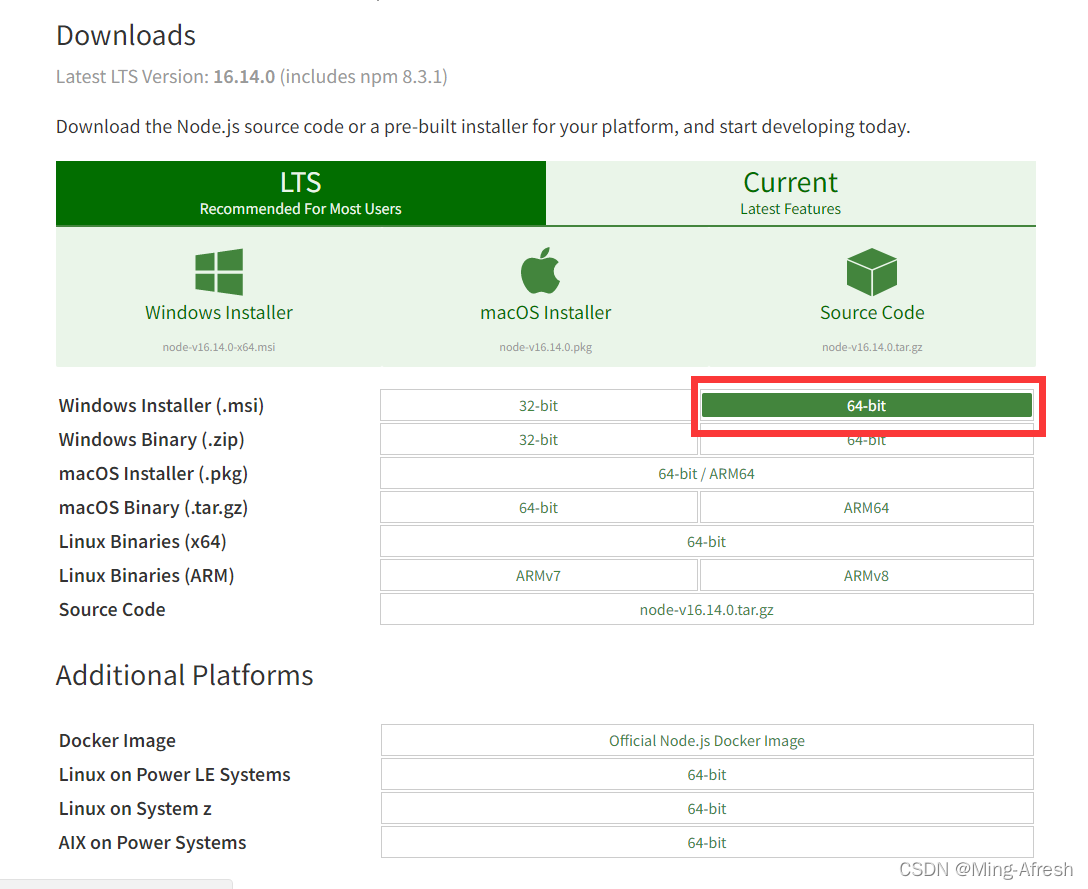The height and width of the screenshot is (889, 1088).
Task: Click the Linux on Power LE Systems label
Action: coord(175,774)
